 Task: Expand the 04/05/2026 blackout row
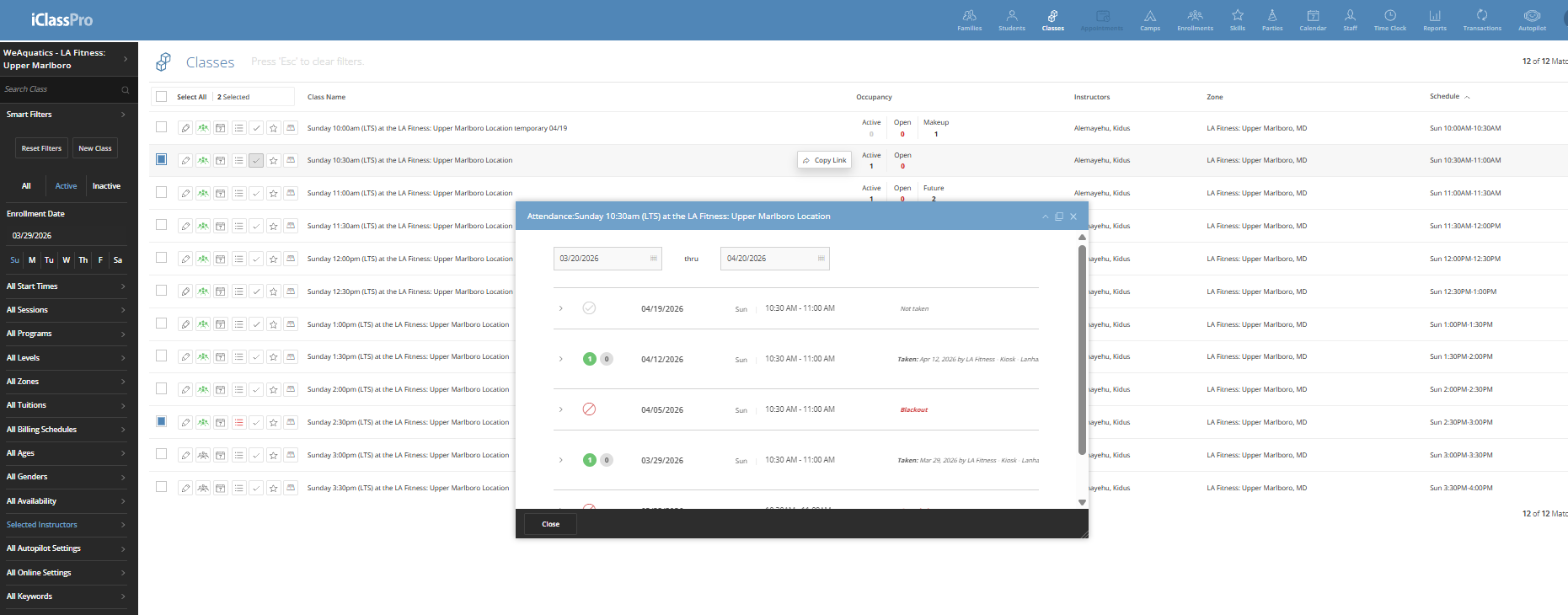[x=561, y=409]
